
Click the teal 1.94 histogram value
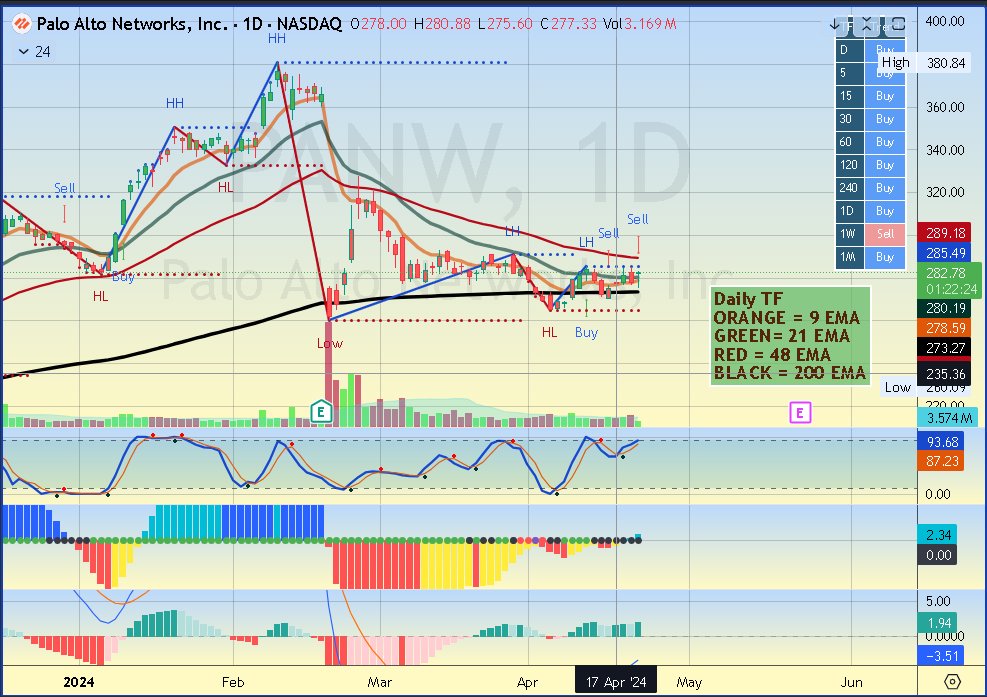pyautogui.click(x=939, y=623)
